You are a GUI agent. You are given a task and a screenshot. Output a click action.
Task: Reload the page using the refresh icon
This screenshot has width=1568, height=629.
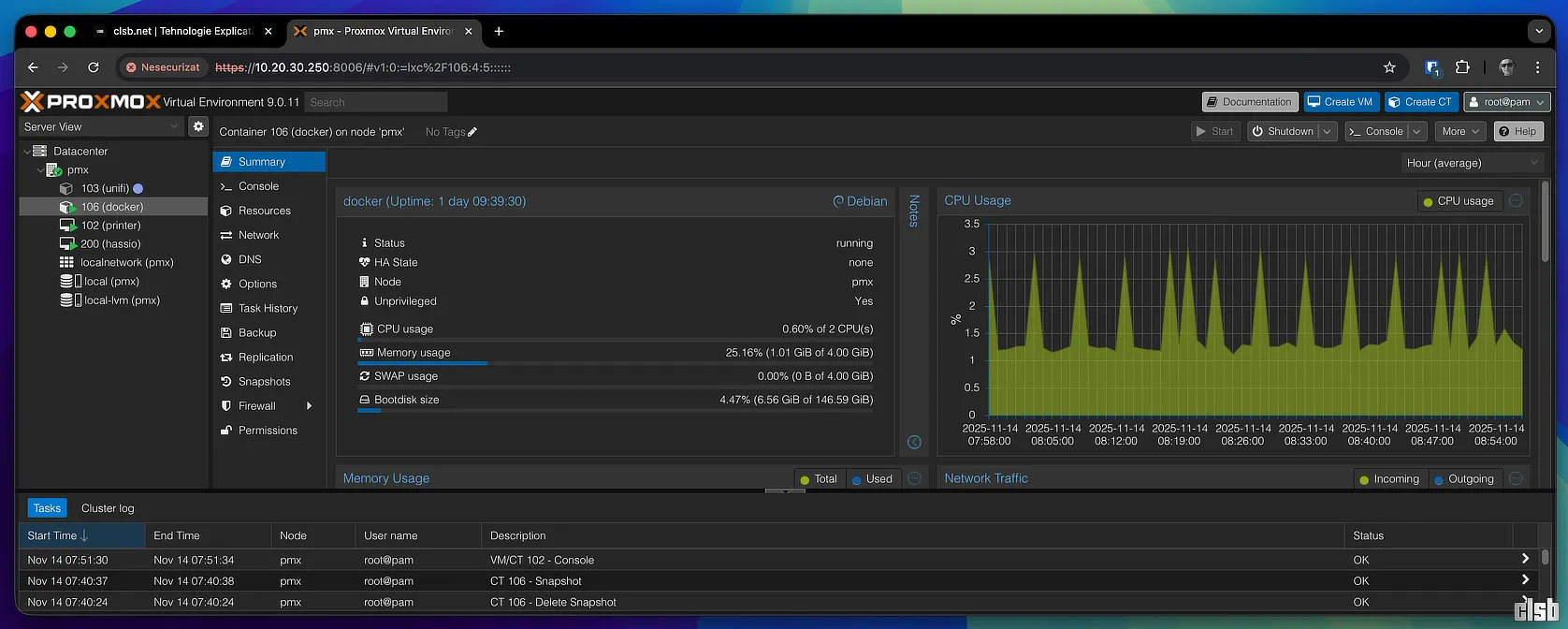(x=94, y=67)
